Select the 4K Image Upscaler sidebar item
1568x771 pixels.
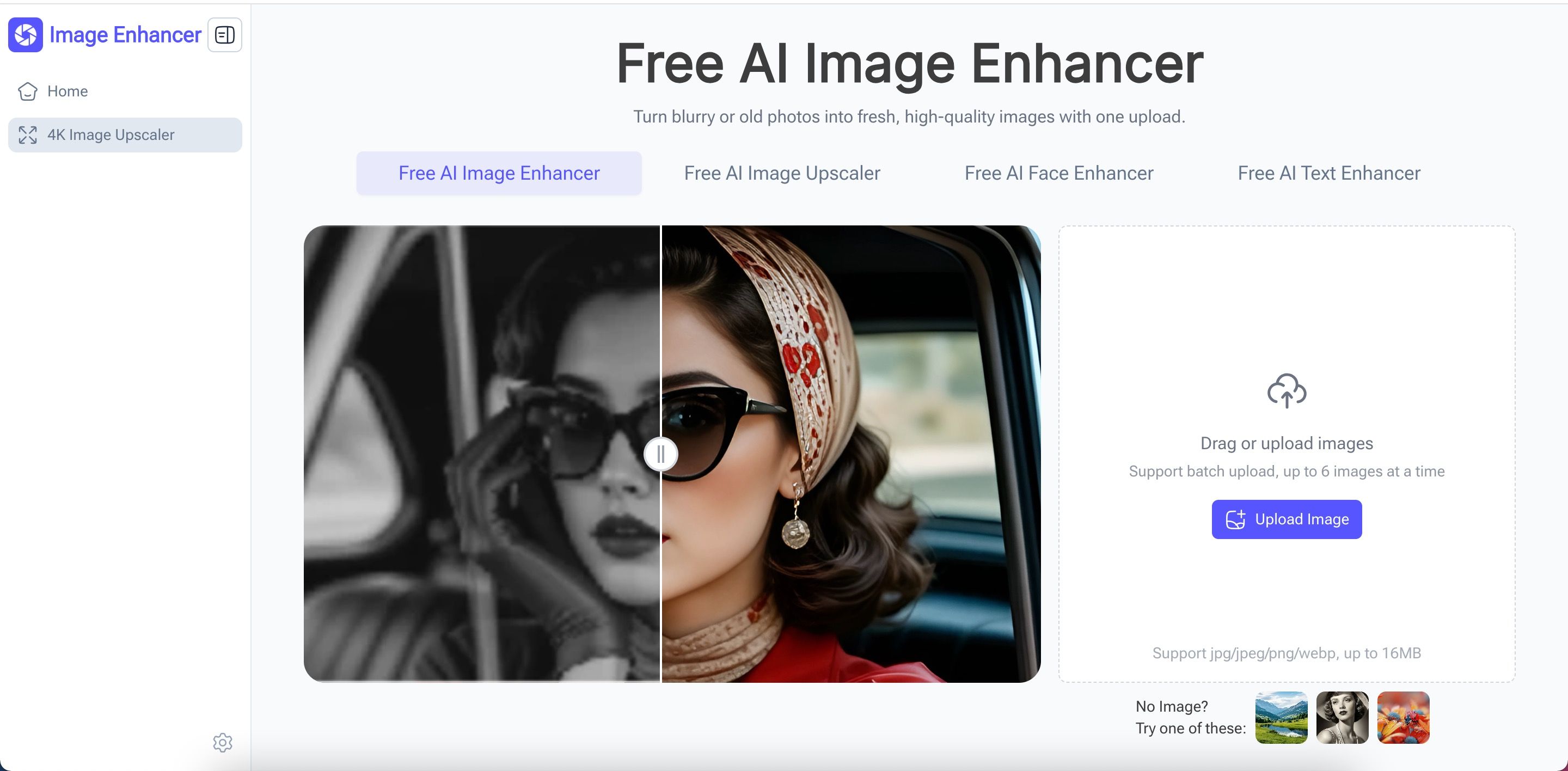coord(111,134)
